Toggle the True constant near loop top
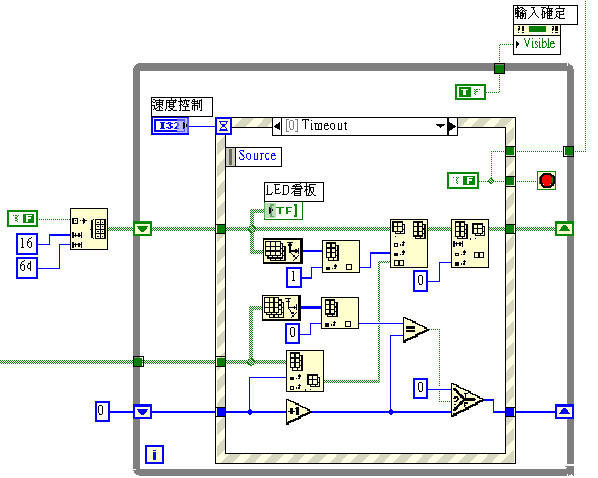Image resolution: width=598 pixels, height=478 pixels. pos(471,92)
